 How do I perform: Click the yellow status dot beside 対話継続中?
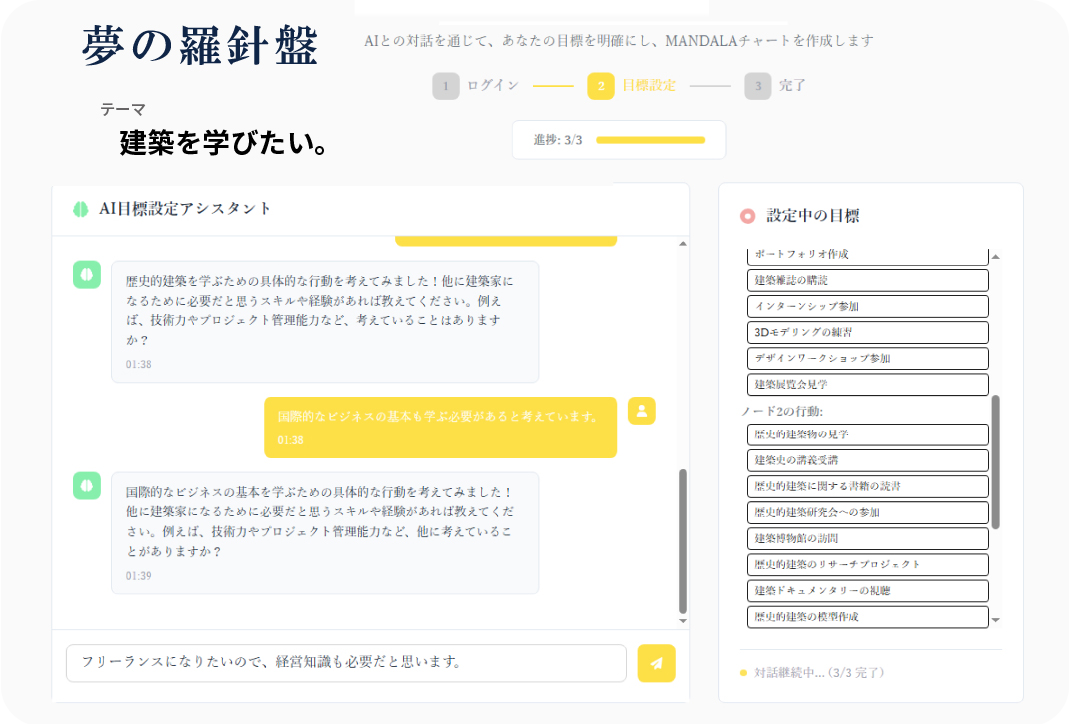pos(743,673)
